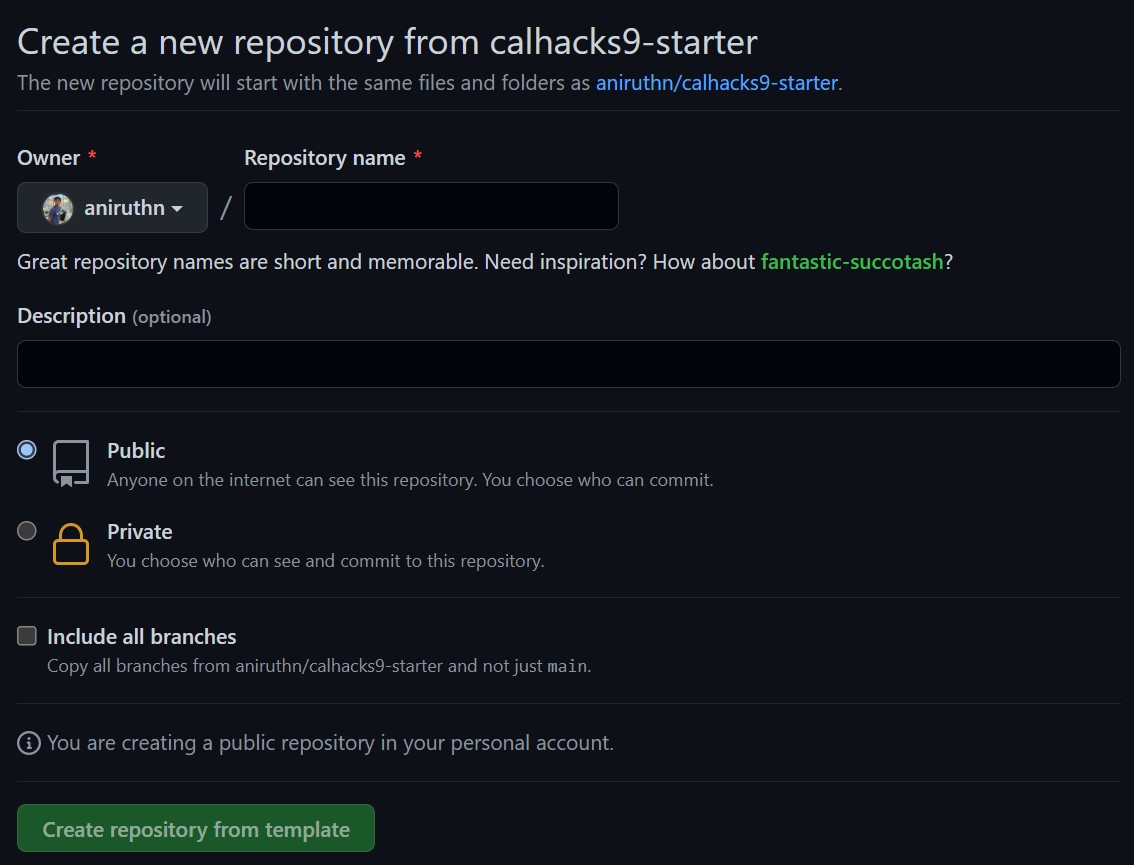Click the fantastic-succotash name suggestion
This screenshot has height=865, width=1134.
coord(852,261)
